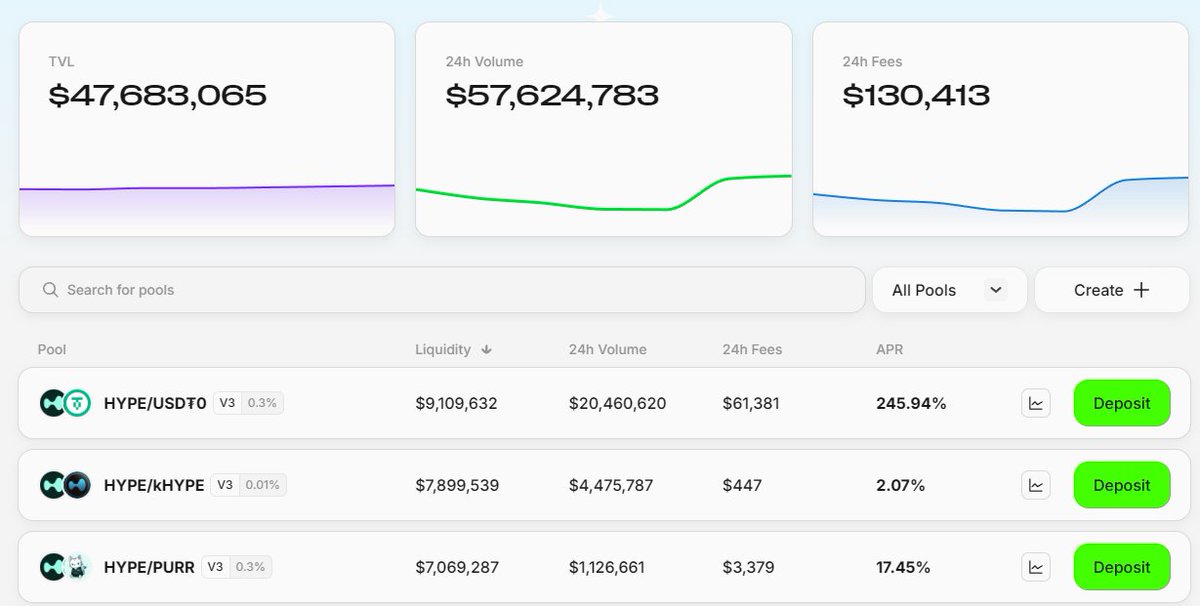Image resolution: width=1200 pixels, height=606 pixels.
Task: Click liquidity value $9,109,632
Action: pos(456,403)
